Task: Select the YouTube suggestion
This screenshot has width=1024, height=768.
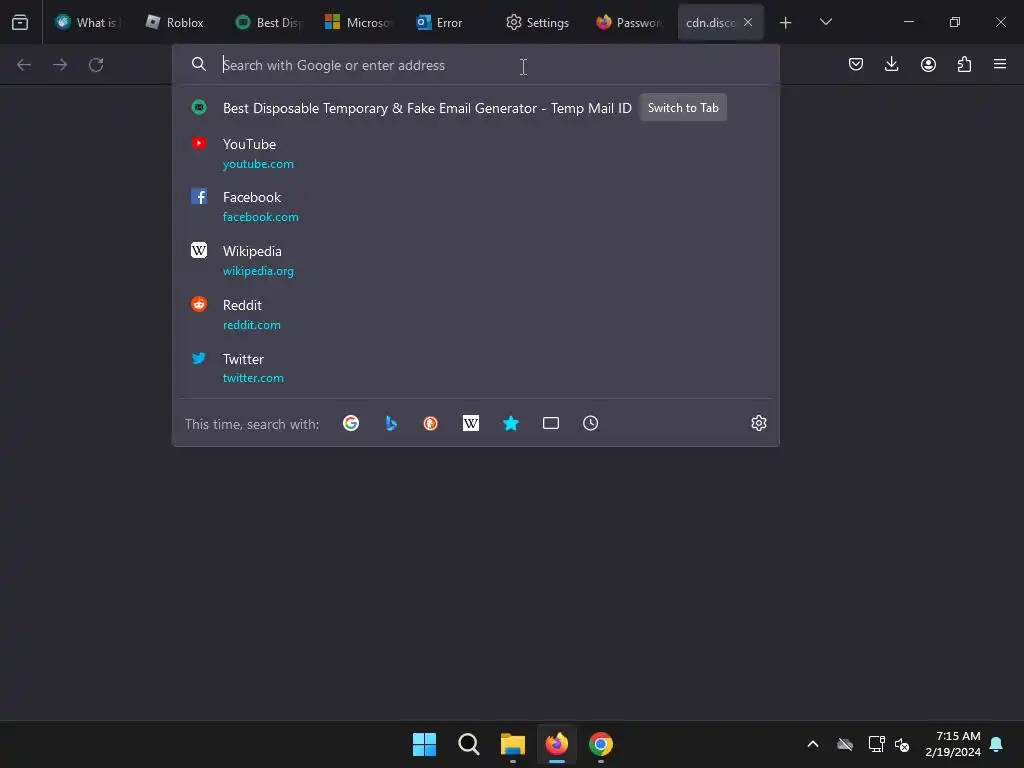Action: pos(475,153)
